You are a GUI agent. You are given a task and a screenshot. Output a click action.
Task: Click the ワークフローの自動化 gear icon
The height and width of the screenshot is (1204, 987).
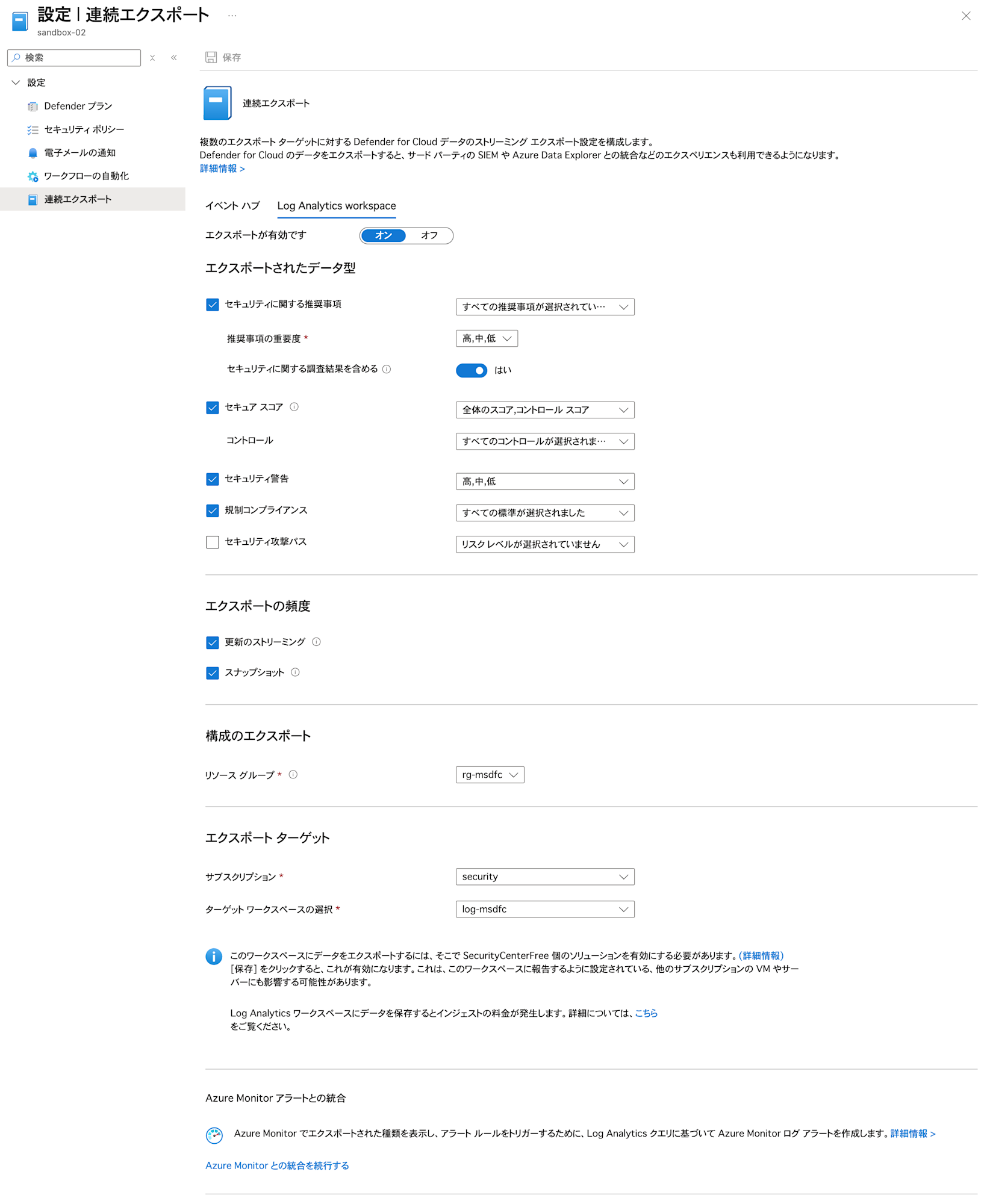point(33,176)
